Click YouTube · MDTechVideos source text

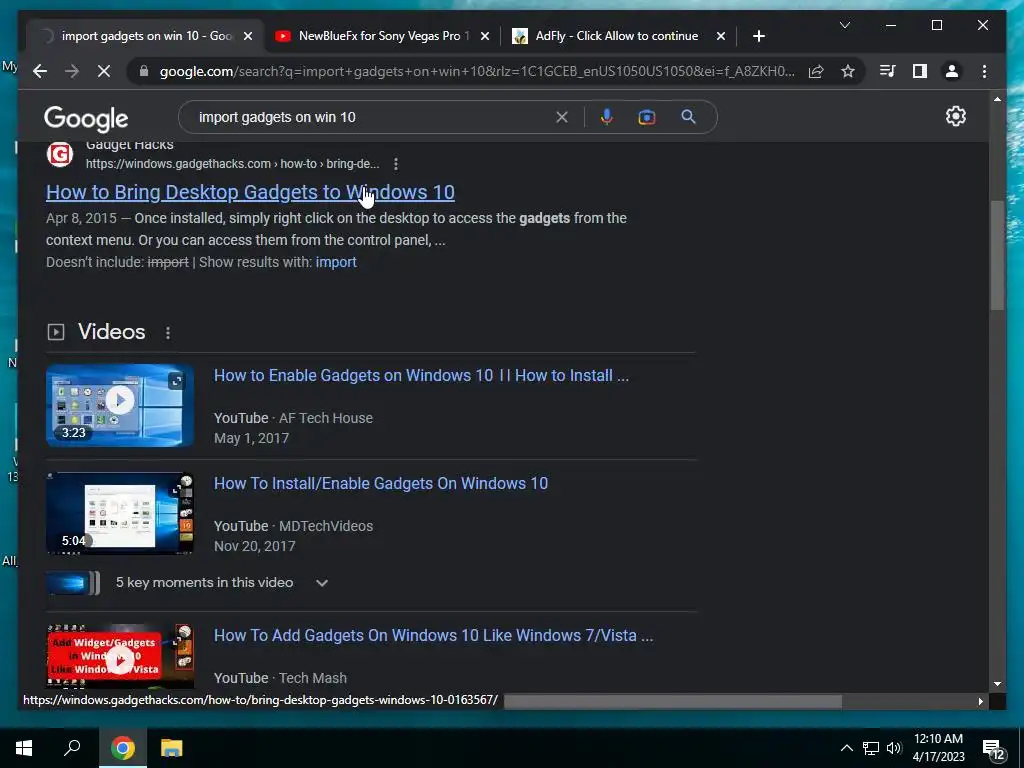pos(293,526)
